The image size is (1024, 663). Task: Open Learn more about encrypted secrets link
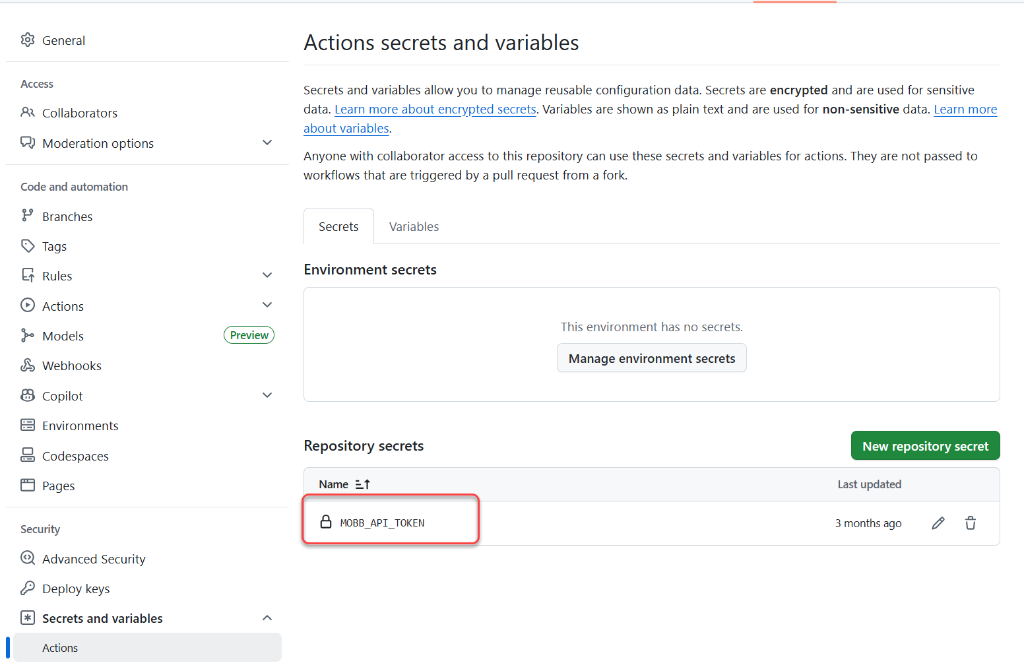click(435, 109)
